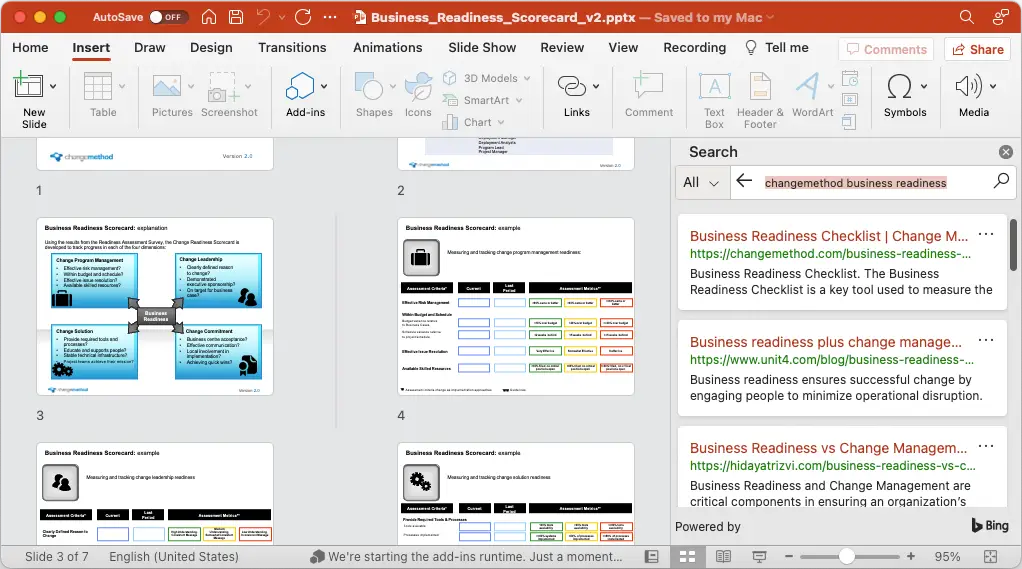
Task: Open the Animations tab
Action: pos(388,48)
